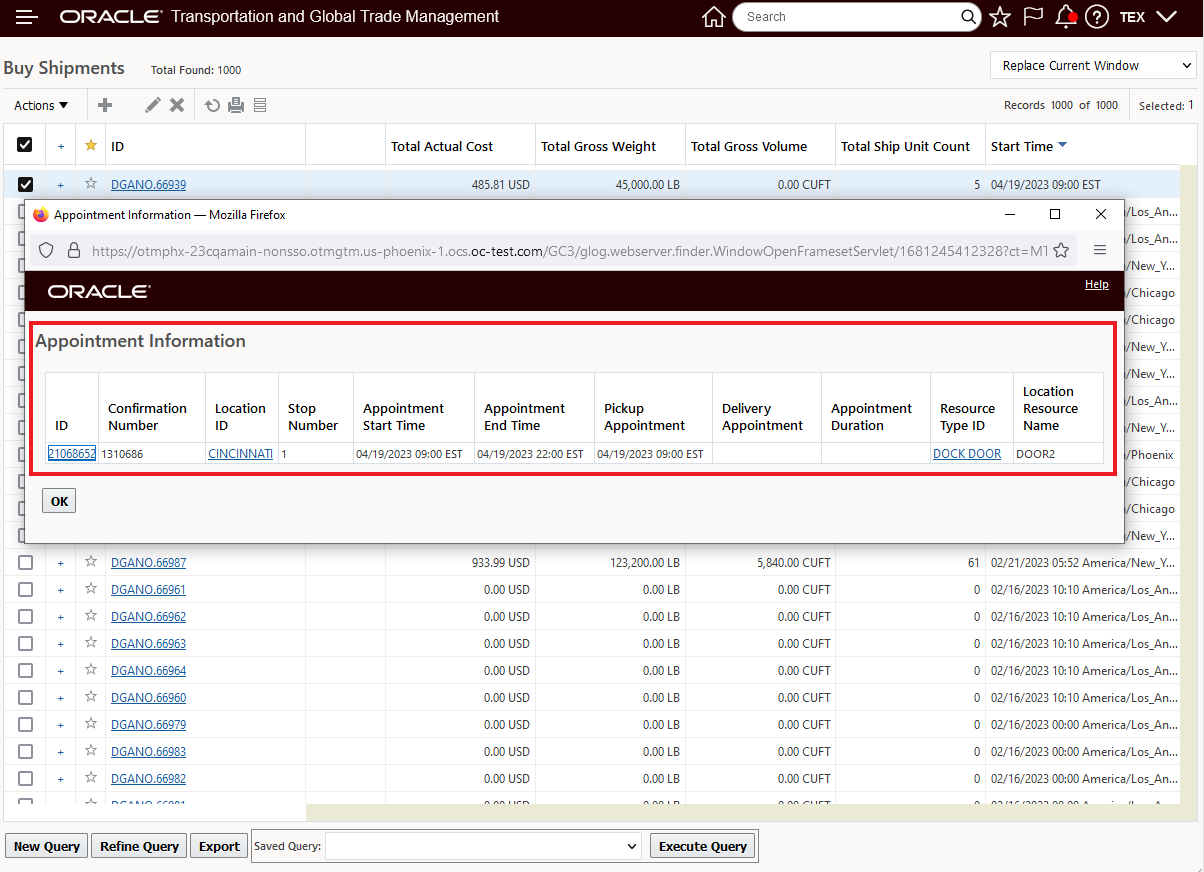This screenshot has height=872, width=1204.
Task: Click the Refresh icon in toolbar
Action: (212, 105)
